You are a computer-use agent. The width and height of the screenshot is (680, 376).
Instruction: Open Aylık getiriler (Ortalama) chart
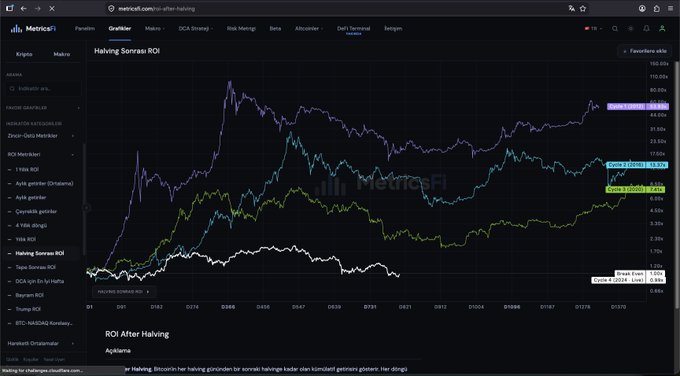[44, 183]
